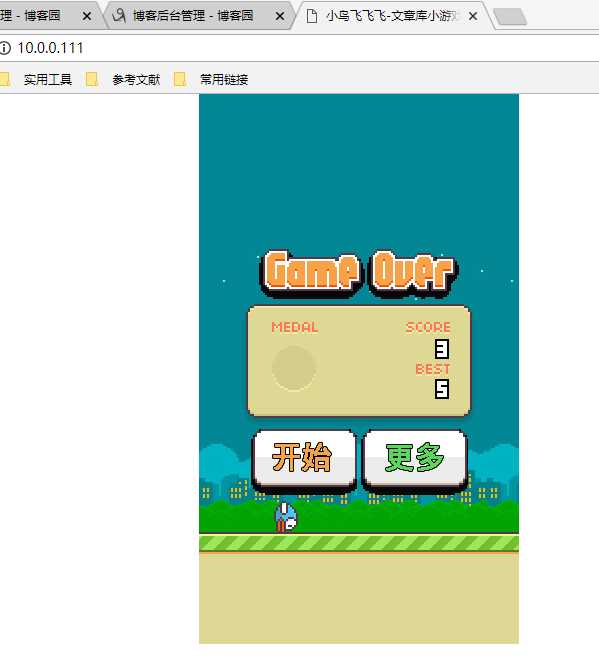Click the SCORE label

(x=428, y=327)
